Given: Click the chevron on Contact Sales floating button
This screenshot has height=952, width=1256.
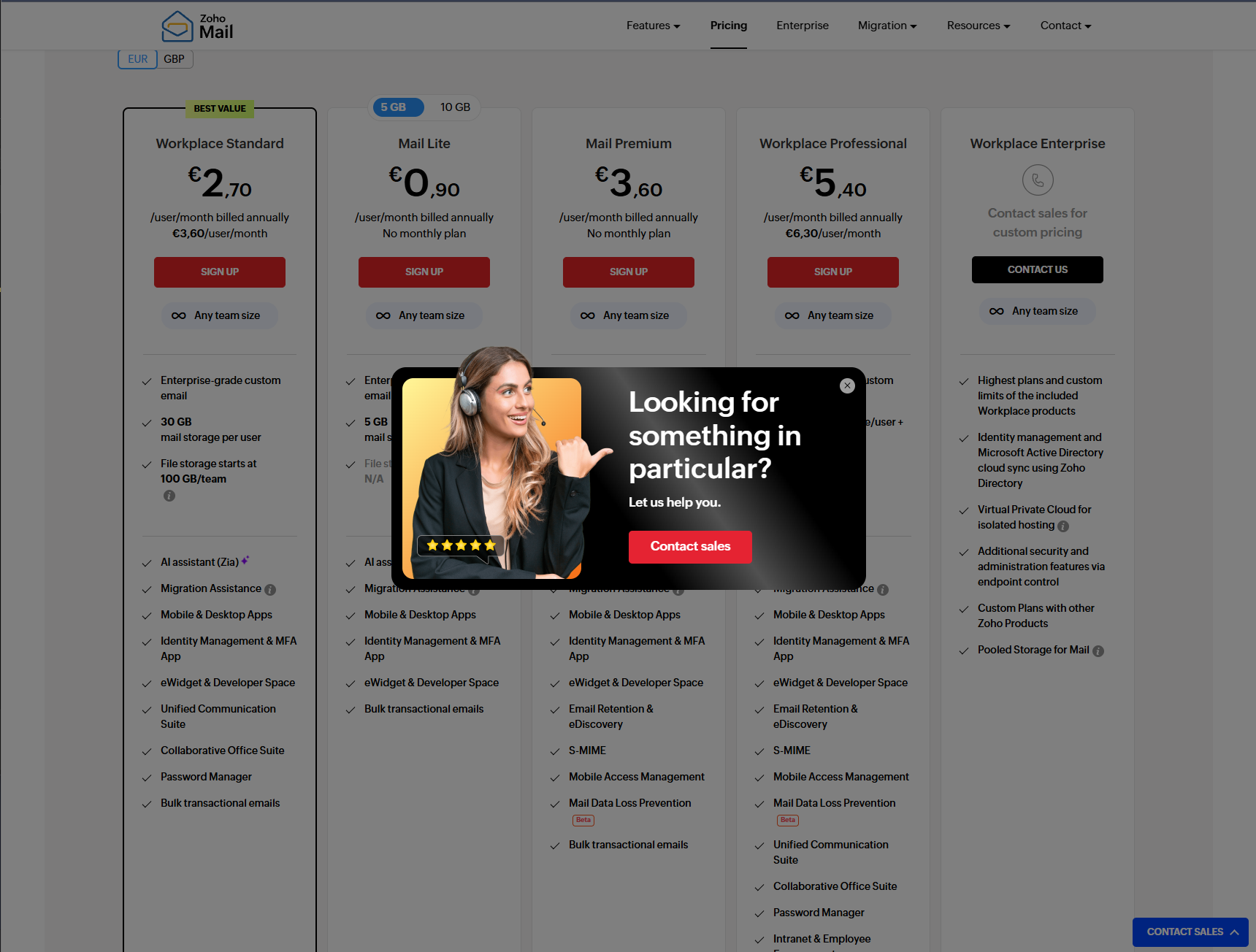Looking at the screenshot, I should [1234, 932].
